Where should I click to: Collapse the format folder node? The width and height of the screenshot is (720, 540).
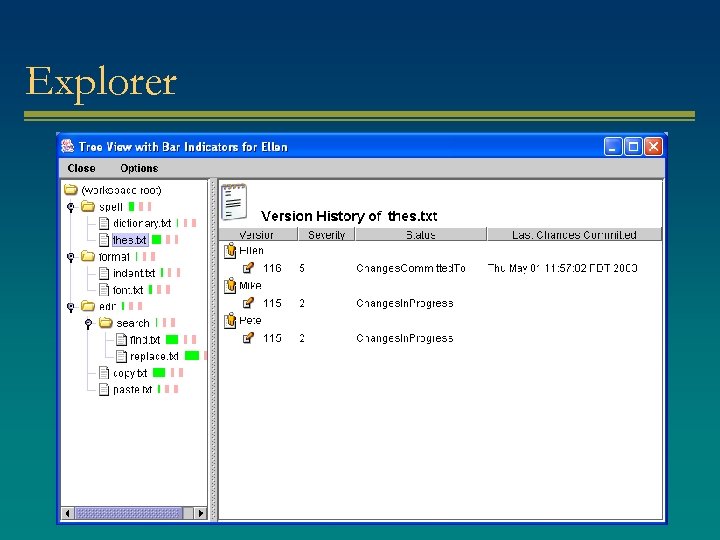pyautogui.click(x=71, y=257)
